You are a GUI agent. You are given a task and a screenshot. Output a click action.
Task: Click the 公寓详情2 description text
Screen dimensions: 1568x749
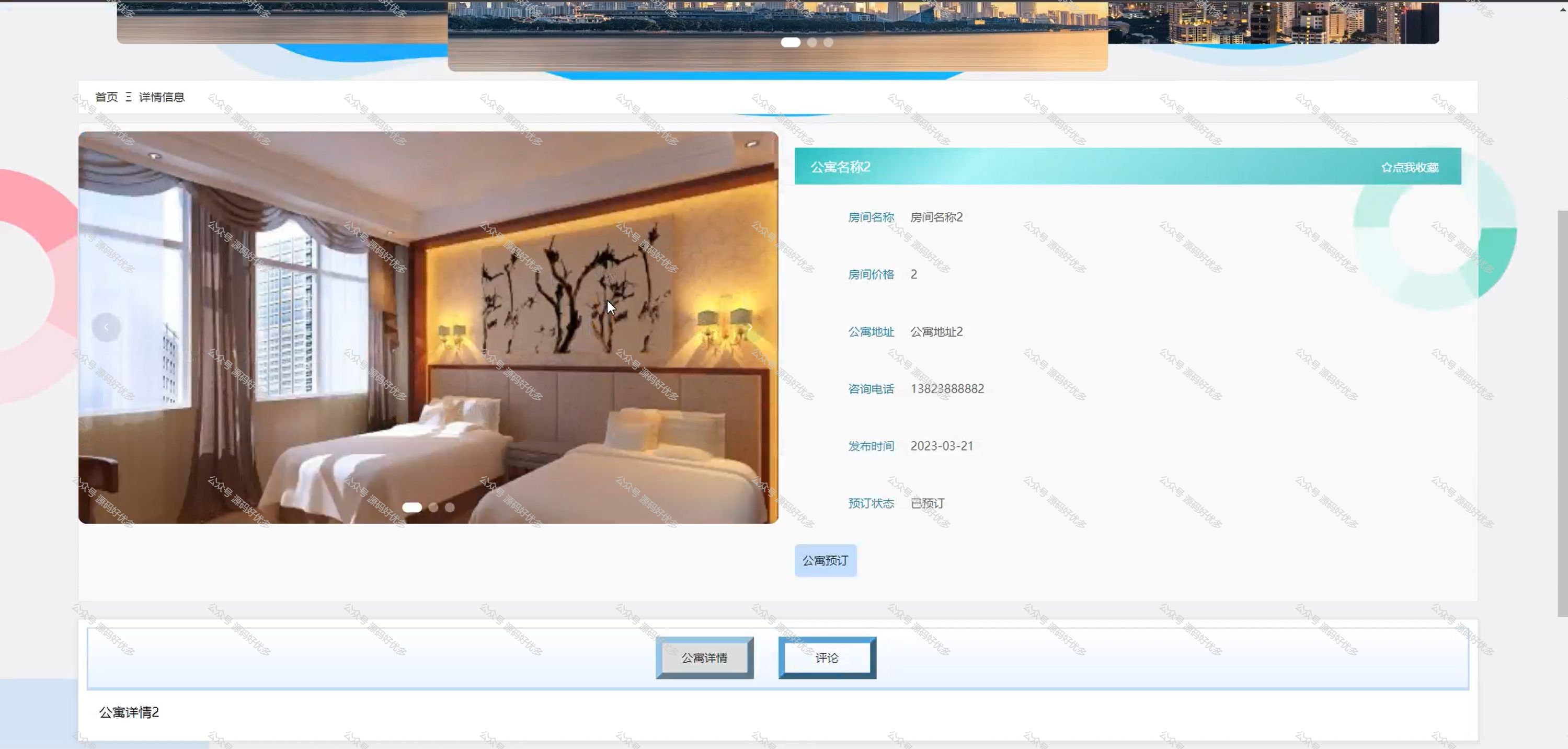click(x=129, y=712)
